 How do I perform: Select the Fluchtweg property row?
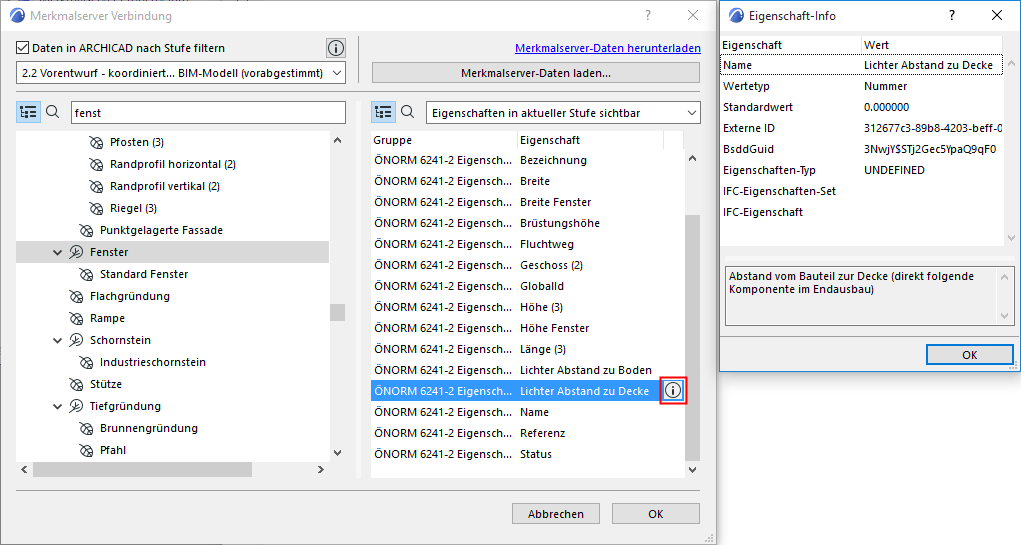[527, 244]
